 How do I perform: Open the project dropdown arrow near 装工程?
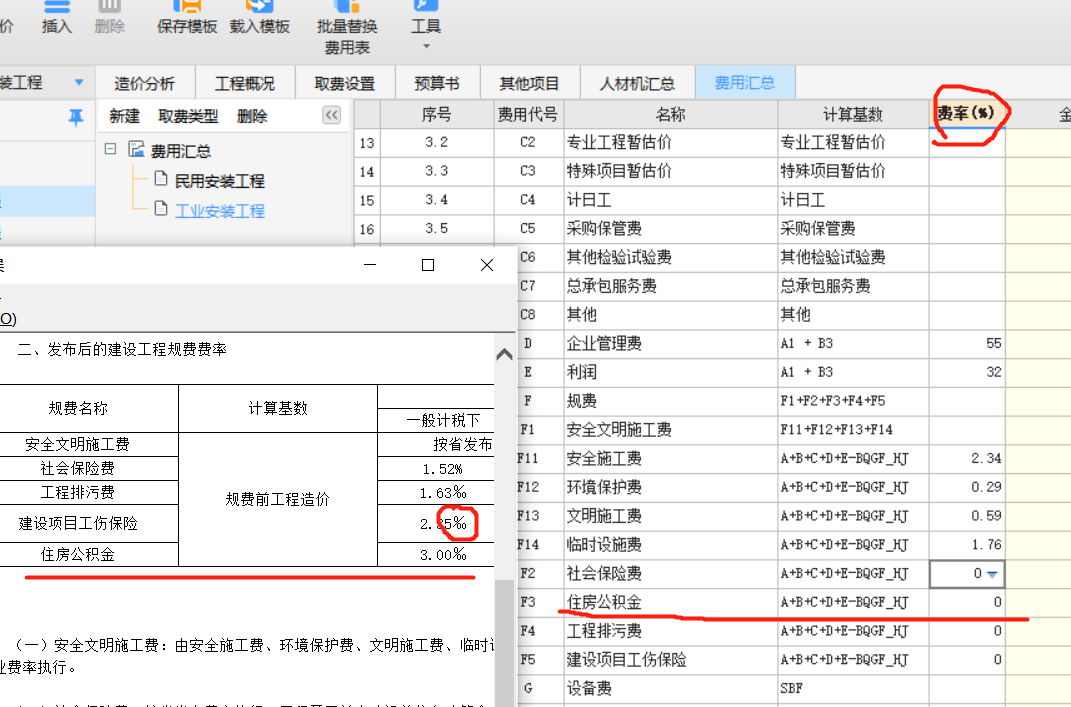tap(79, 83)
